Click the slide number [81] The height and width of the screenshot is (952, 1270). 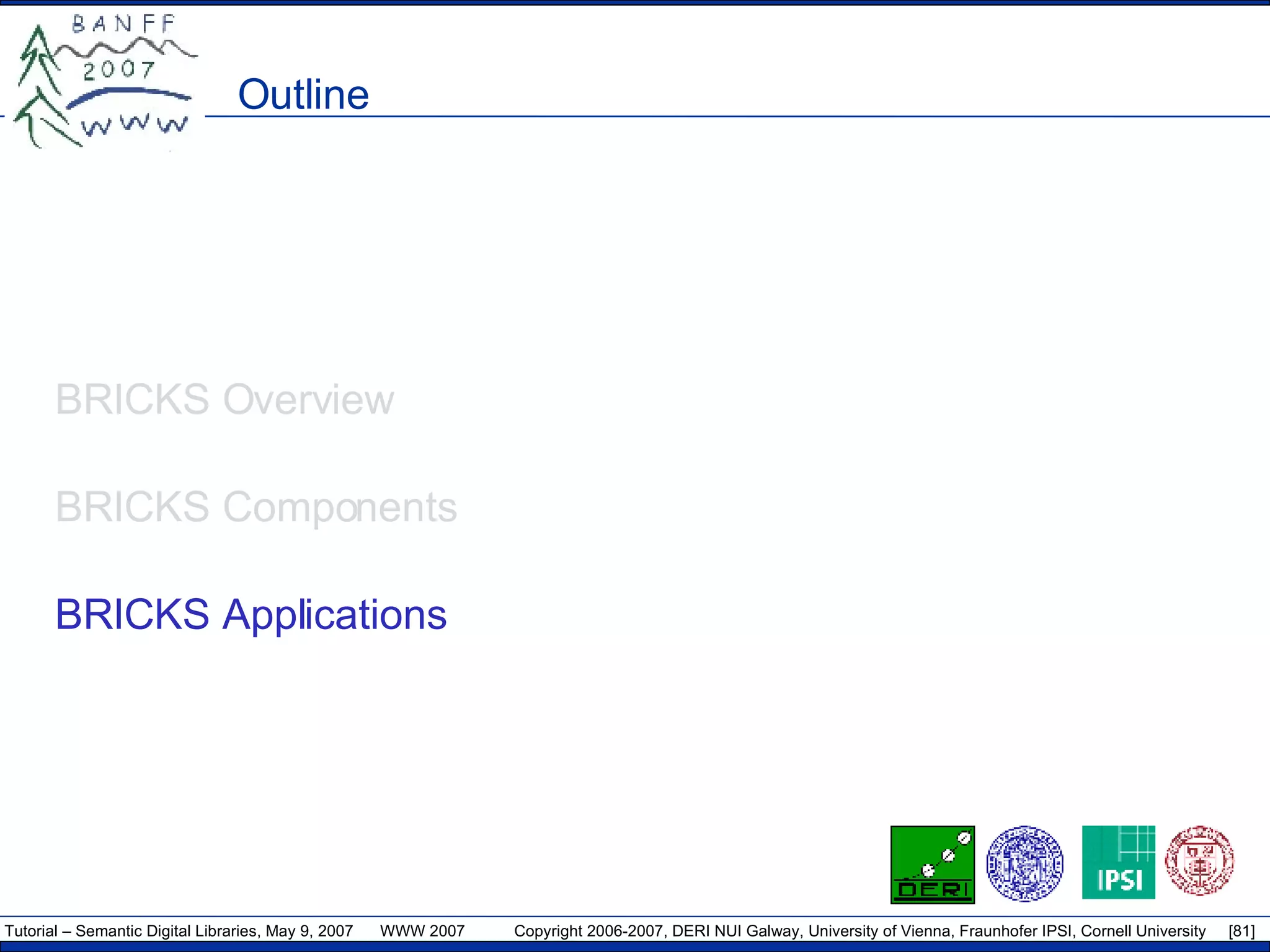click(x=1241, y=931)
